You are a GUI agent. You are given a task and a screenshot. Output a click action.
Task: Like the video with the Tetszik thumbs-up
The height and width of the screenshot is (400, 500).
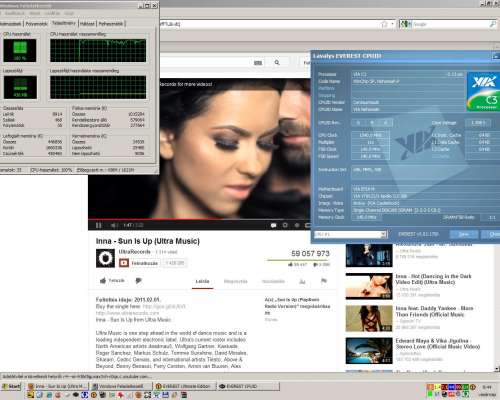click(112, 281)
